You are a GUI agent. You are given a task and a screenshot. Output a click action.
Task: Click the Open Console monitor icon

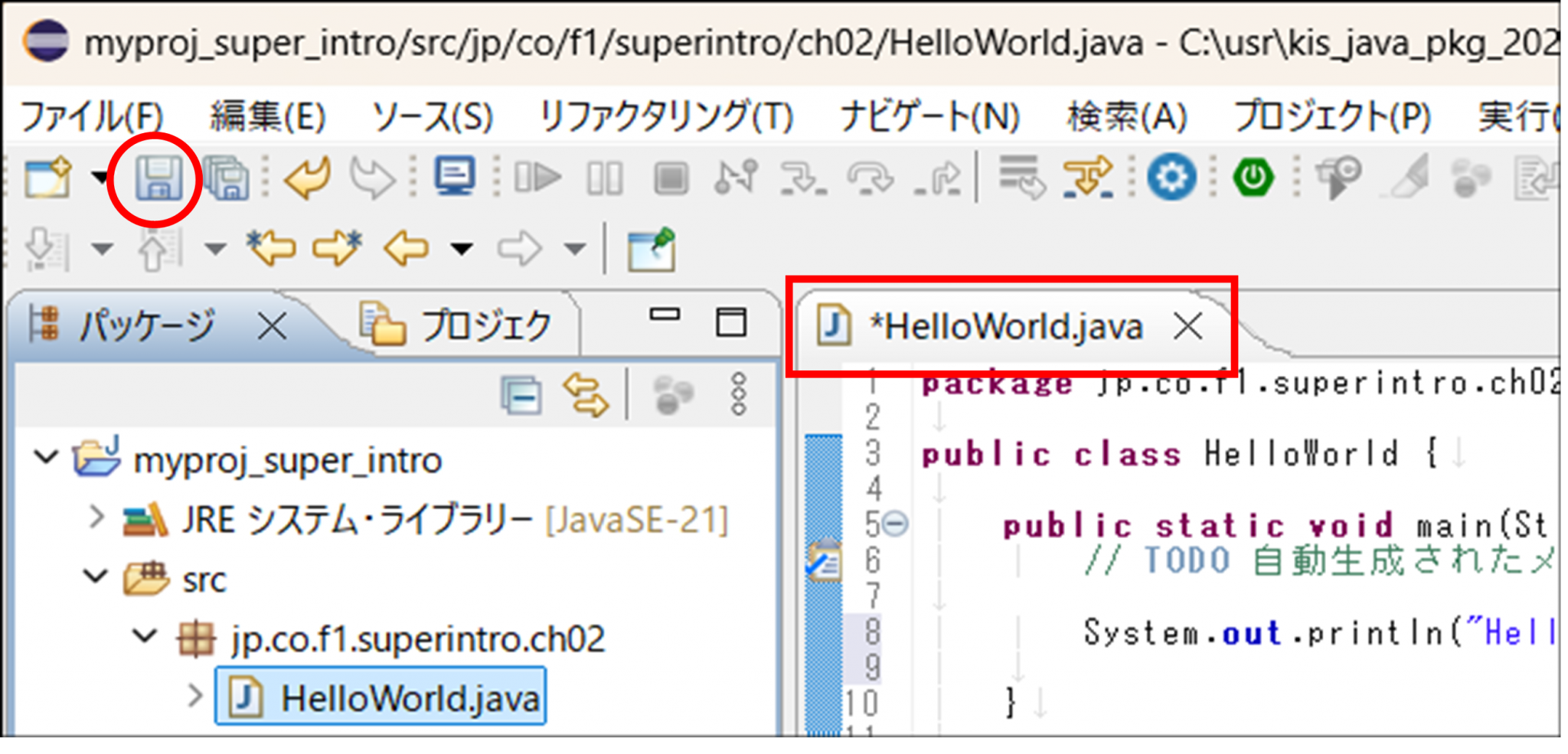tap(455, 177)
